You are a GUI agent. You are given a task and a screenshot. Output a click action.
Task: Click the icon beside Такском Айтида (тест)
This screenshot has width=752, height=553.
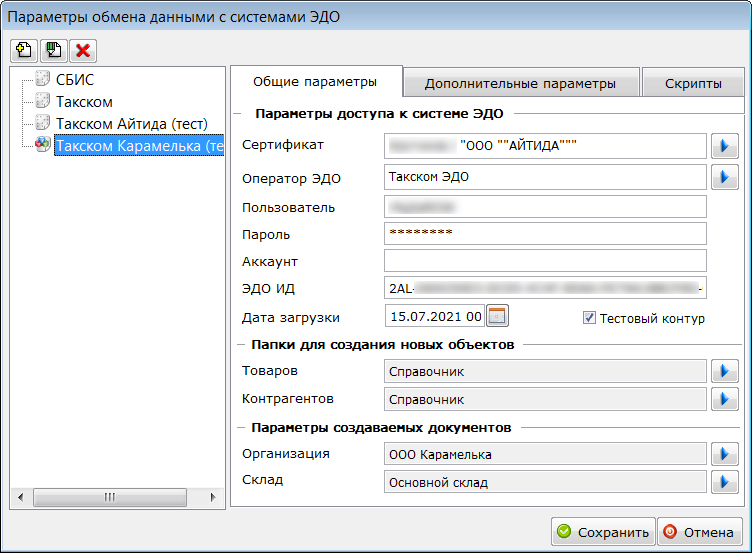click(43, 123)
